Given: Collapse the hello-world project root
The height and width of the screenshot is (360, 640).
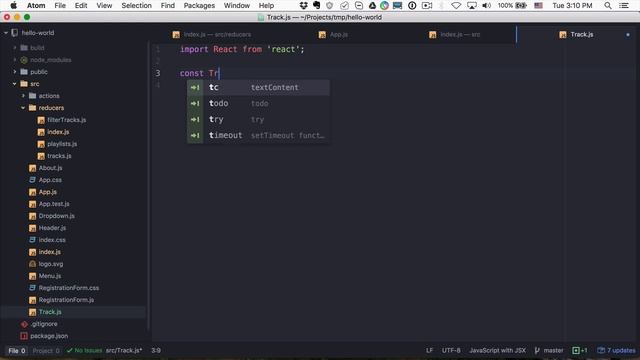Looking at the screenshot, I should 6,33.
